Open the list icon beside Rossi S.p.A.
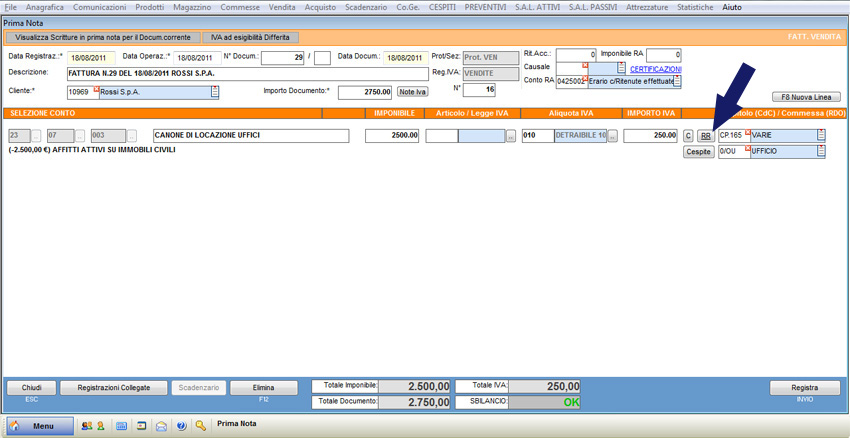 click(x=214, y=92)
